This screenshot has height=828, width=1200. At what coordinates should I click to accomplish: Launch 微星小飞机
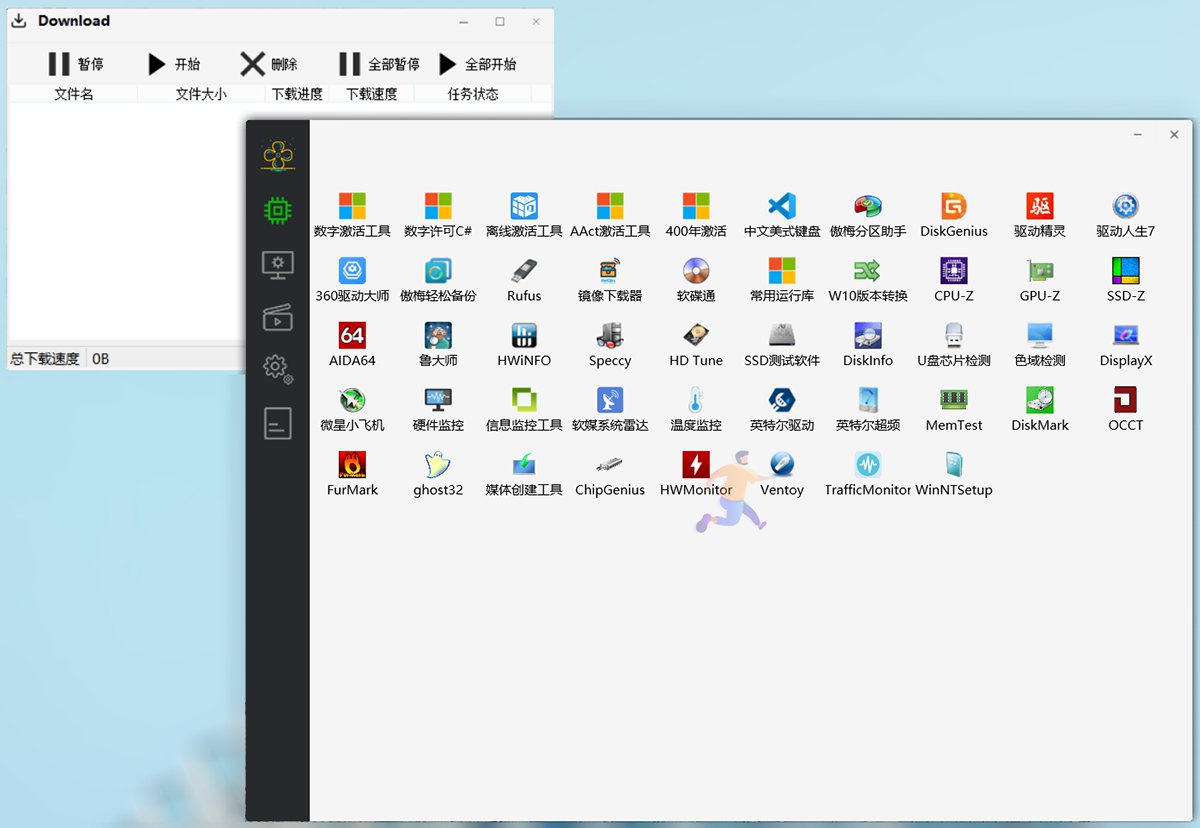352,410
